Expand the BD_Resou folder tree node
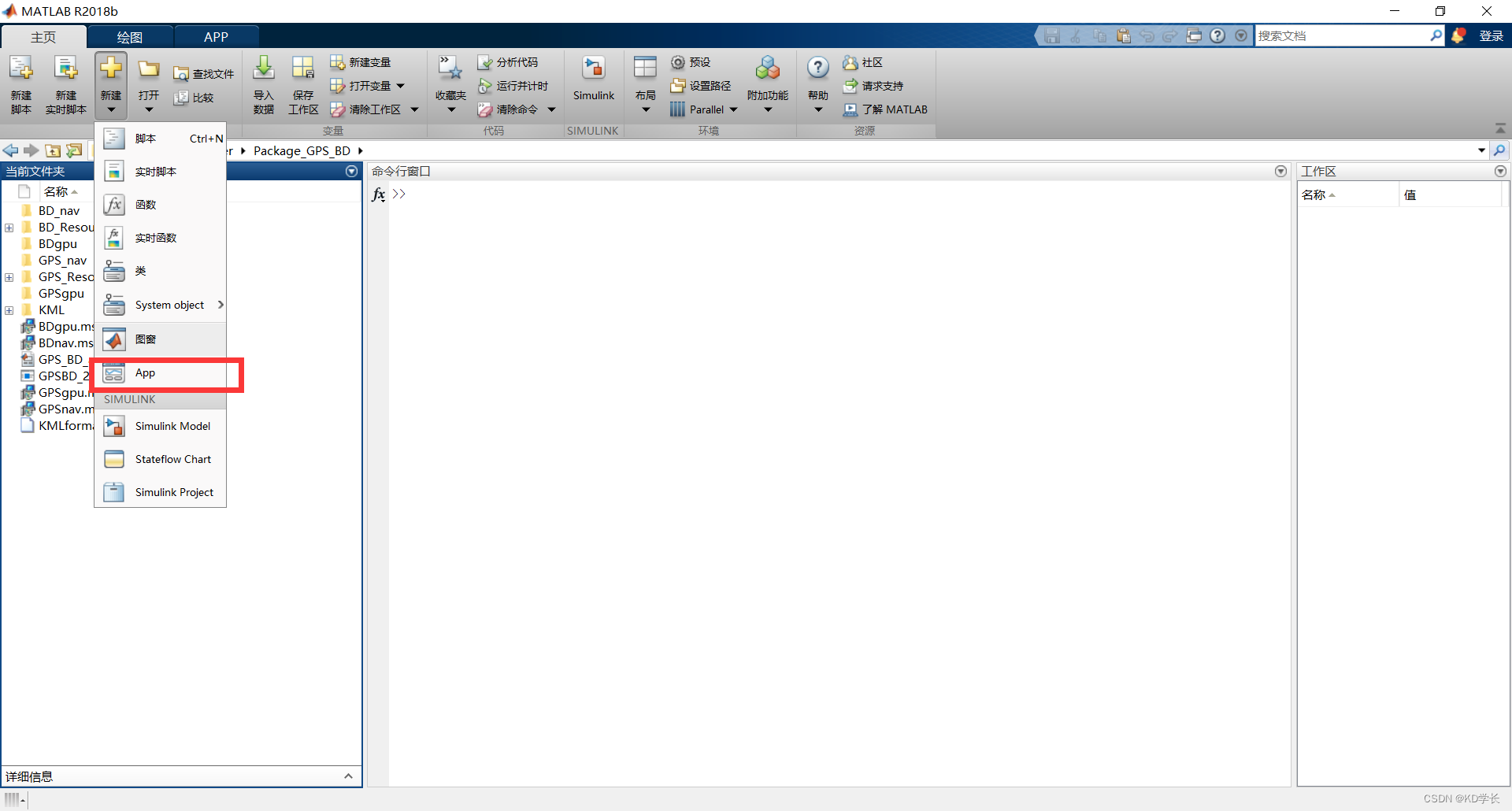1512x811 pixels. (x=9, y=228)
